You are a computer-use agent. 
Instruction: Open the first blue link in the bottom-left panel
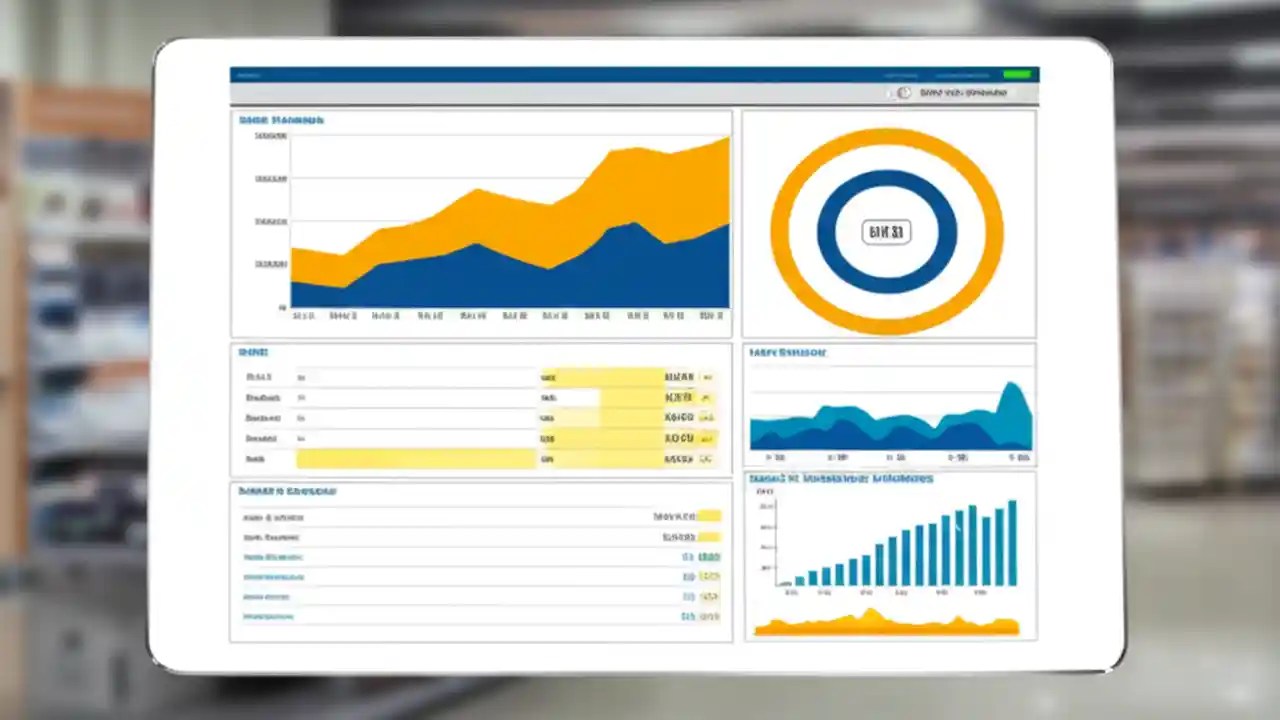(275, 557)
